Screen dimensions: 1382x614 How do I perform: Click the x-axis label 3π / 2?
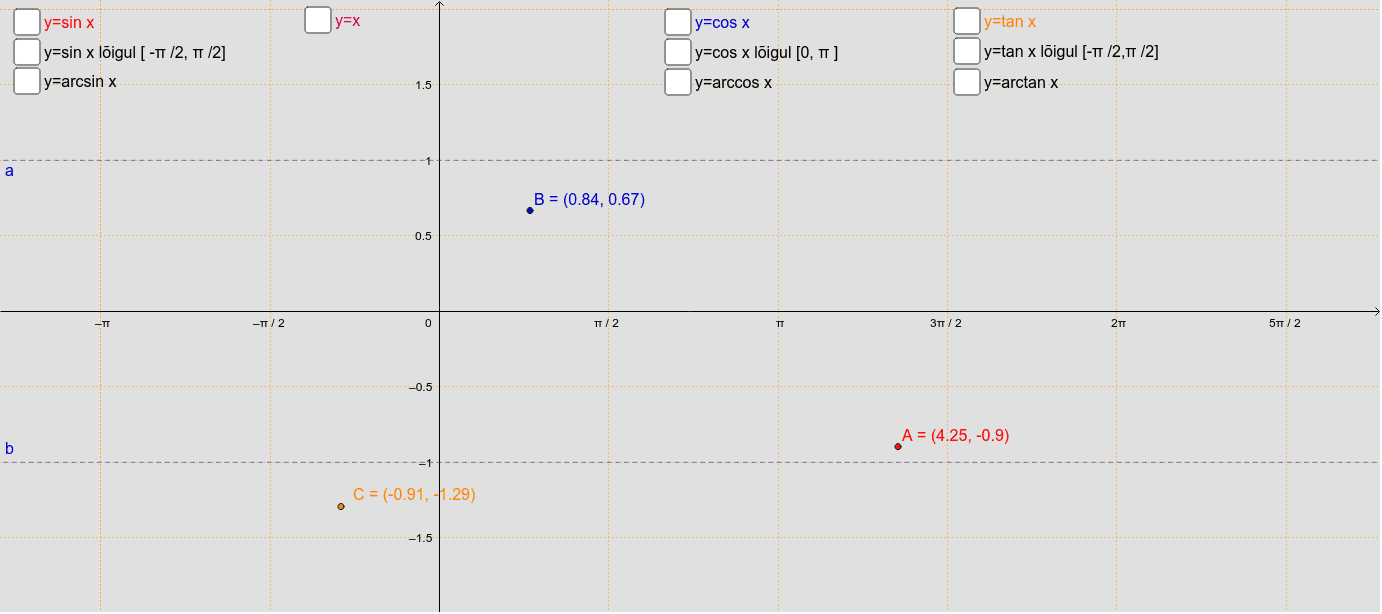[946, 323]
